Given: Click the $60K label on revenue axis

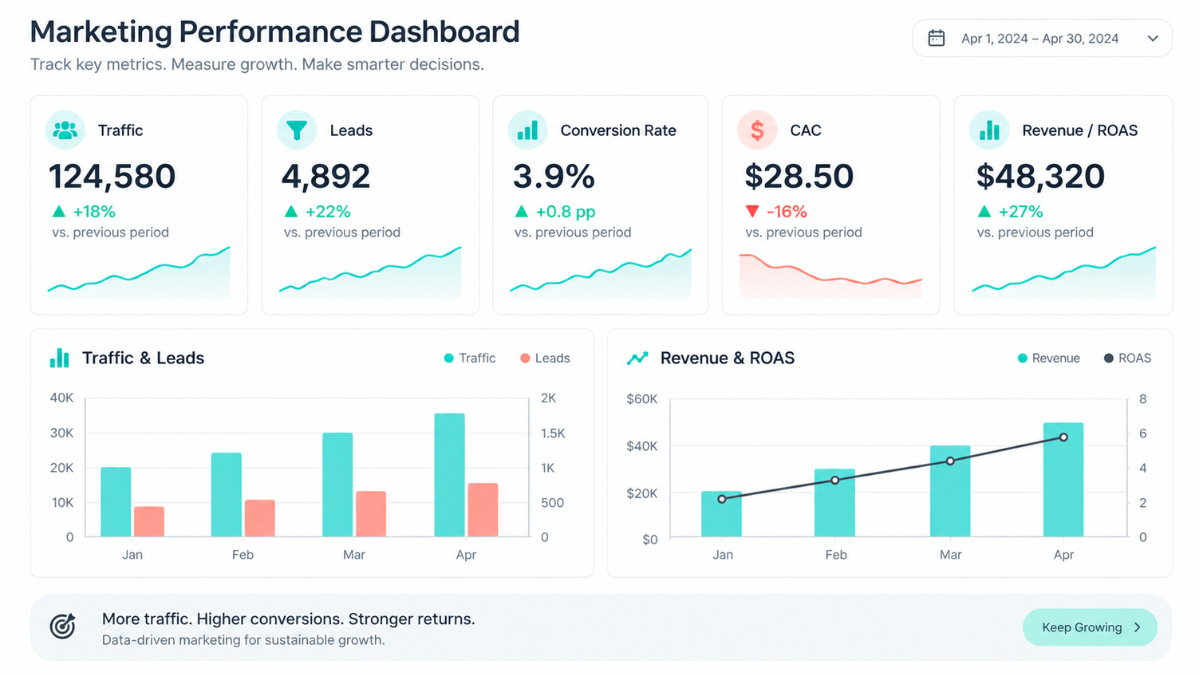Looking at the screenshot, I should [x=642, y=399].
